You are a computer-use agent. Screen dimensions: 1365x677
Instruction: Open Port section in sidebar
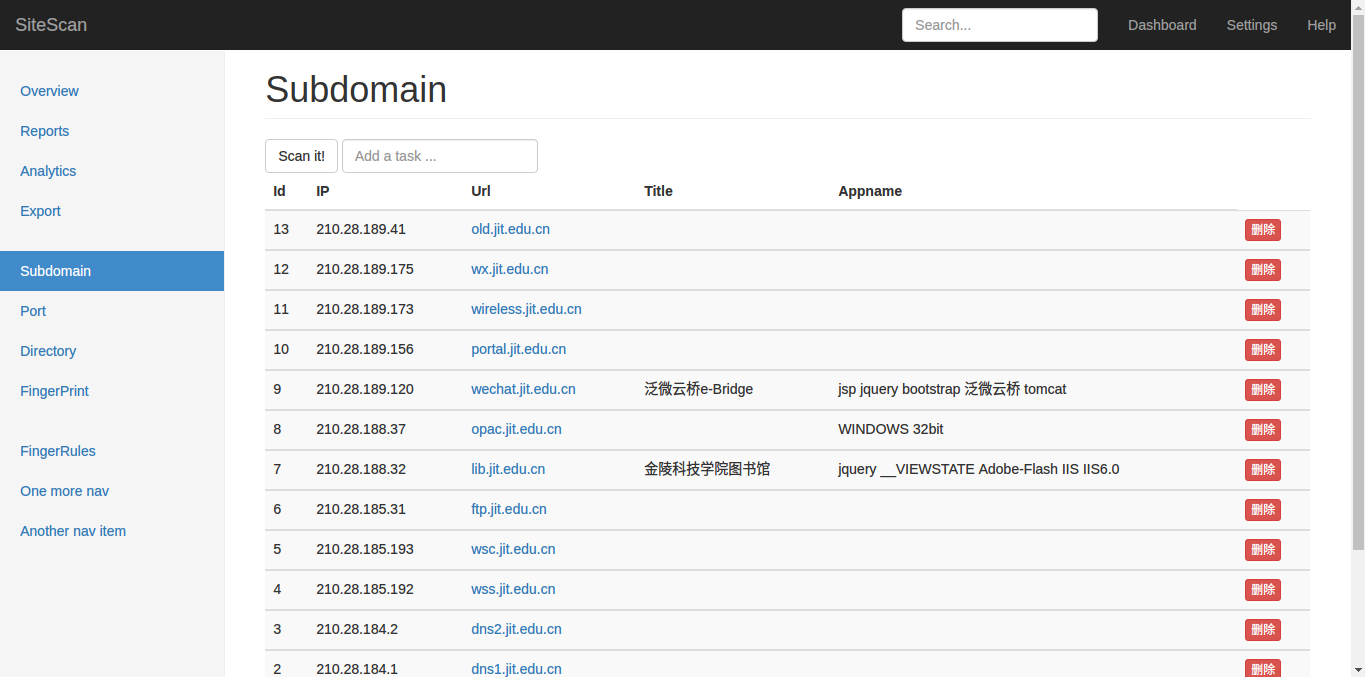click(x=33, y=311)
